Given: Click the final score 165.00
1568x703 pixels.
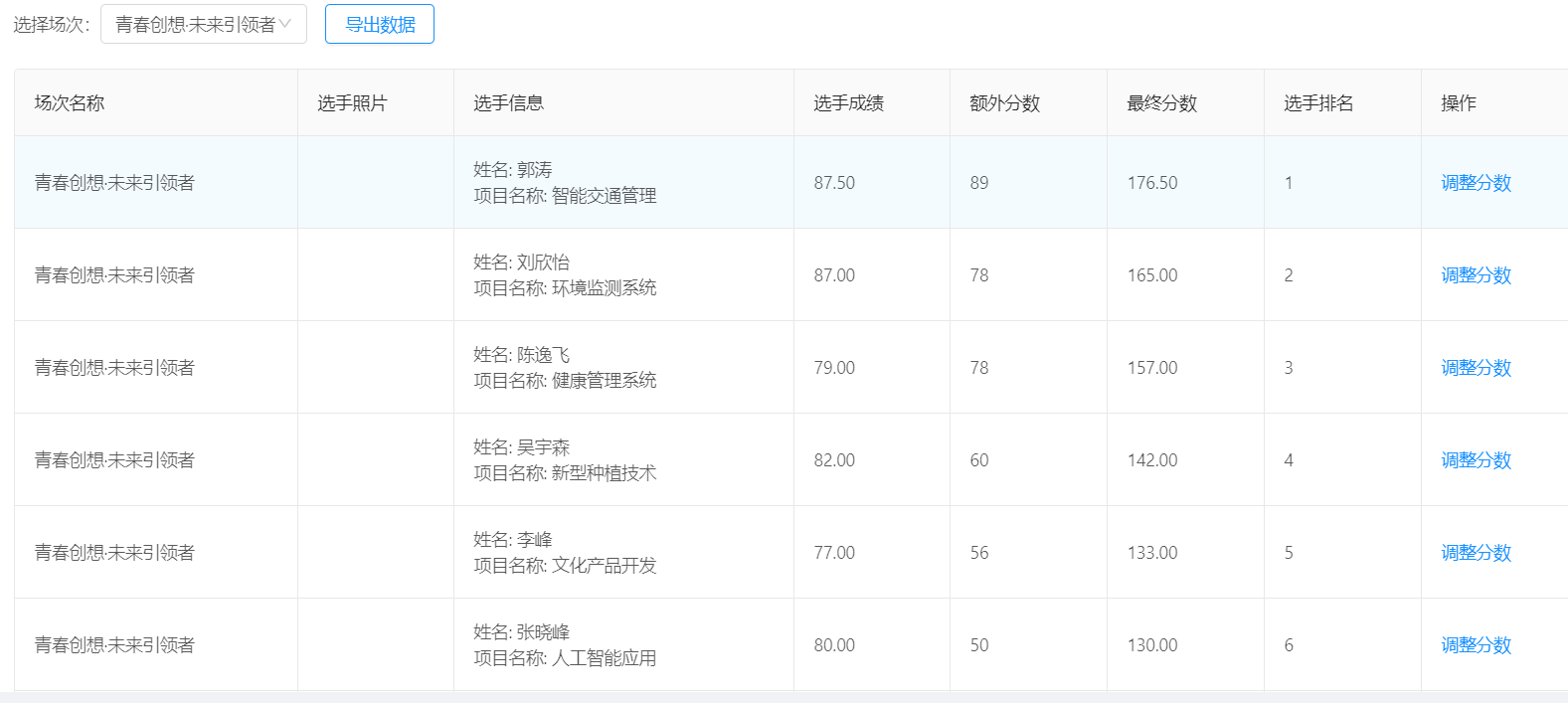Looking at the screenshot, I should click(x=1152, y=275).
